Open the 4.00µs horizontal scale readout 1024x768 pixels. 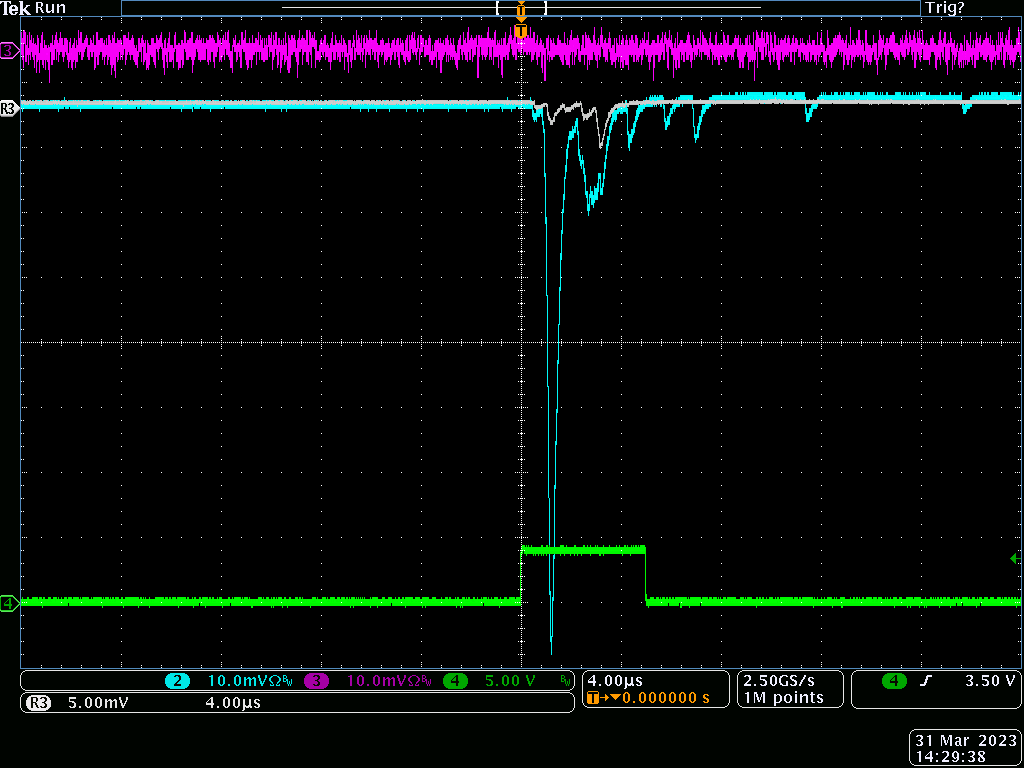[613, 681]
